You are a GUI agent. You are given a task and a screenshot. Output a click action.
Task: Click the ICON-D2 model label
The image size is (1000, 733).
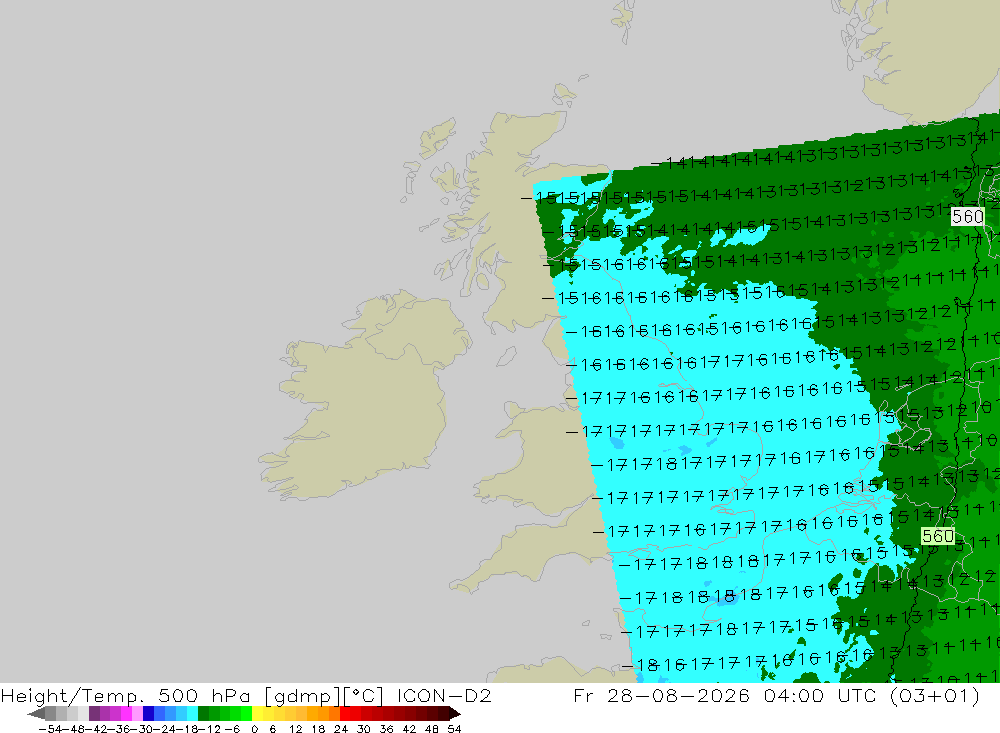point(444,695)
